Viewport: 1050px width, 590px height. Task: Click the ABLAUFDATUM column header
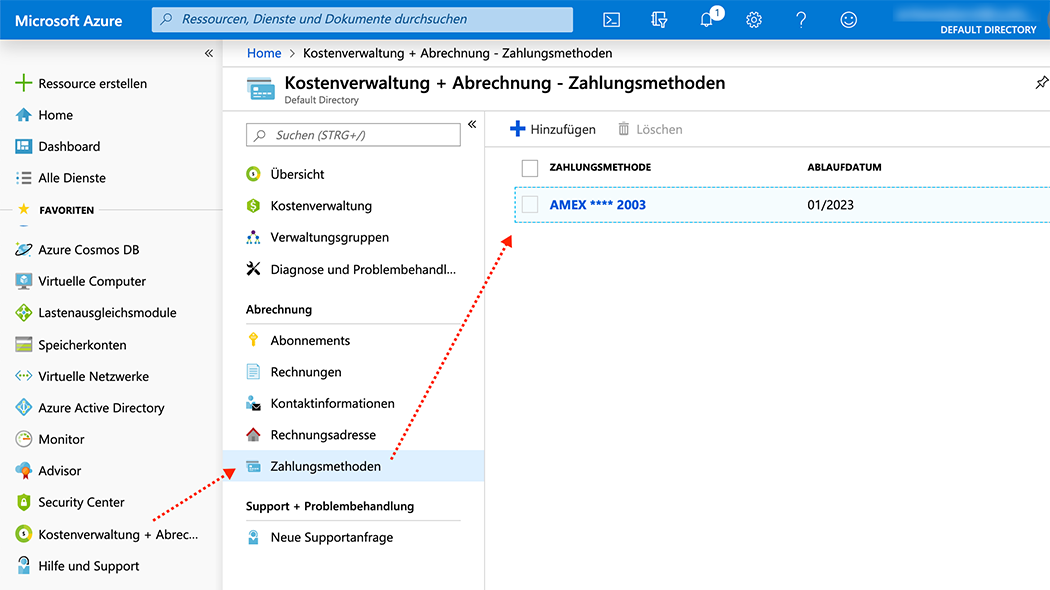tap(844, 167)
